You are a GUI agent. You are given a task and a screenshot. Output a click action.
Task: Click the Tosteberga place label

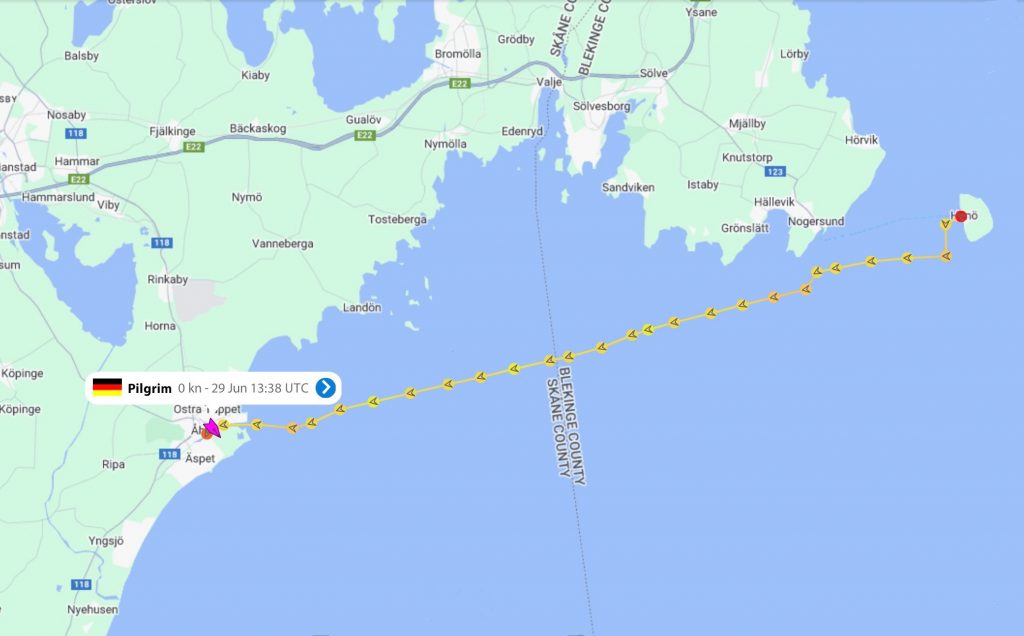tap(397, 219)
